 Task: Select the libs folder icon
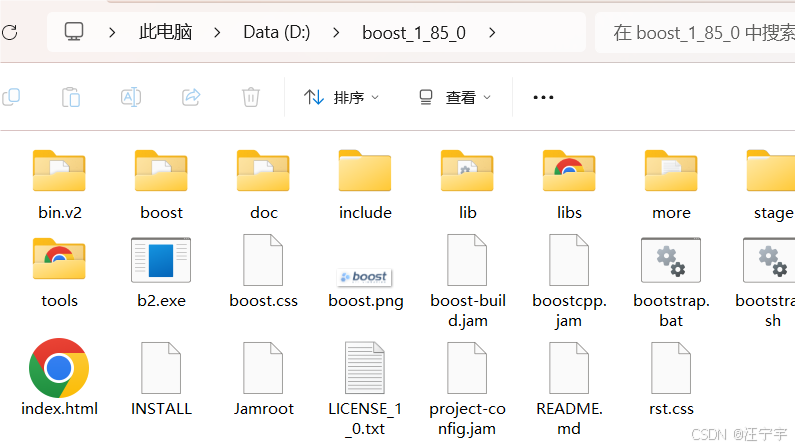569,170
